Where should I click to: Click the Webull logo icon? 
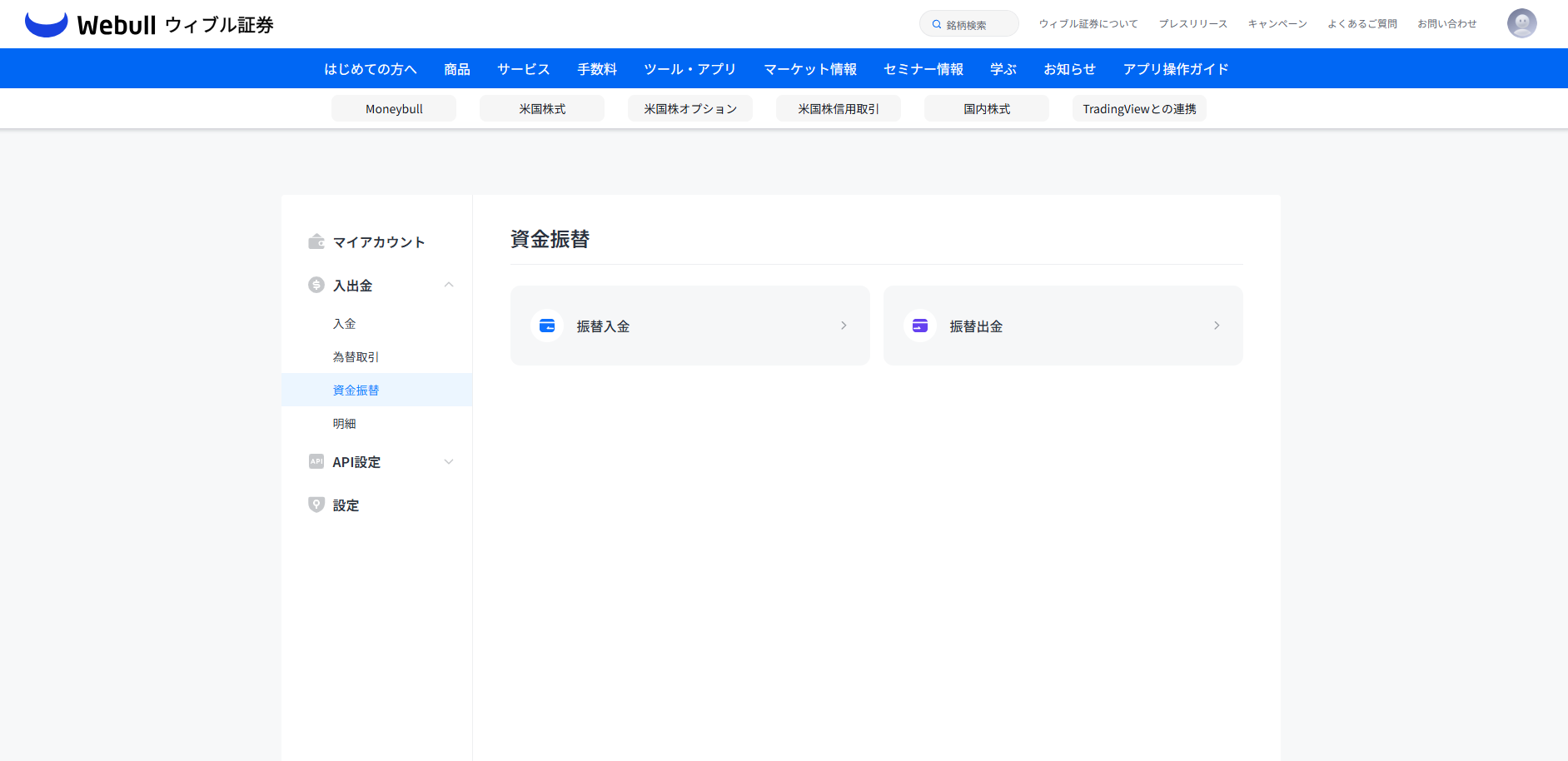46,24
